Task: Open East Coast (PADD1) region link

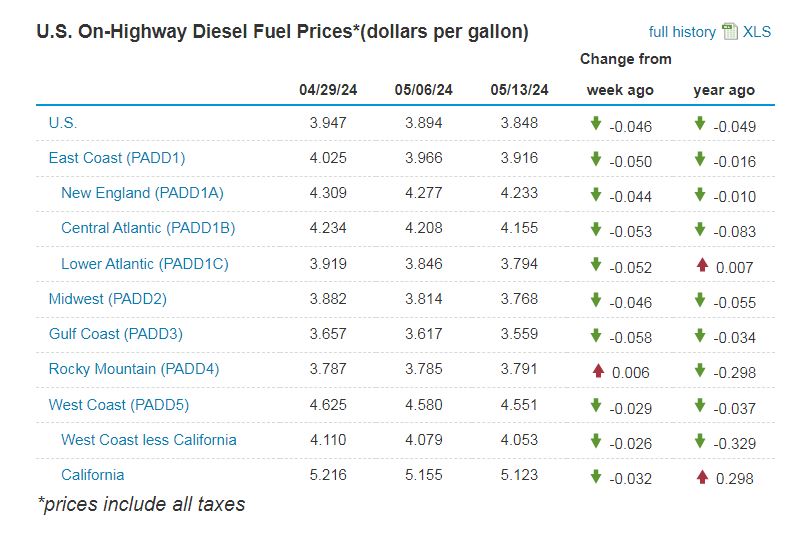Action: pos(116,158)
